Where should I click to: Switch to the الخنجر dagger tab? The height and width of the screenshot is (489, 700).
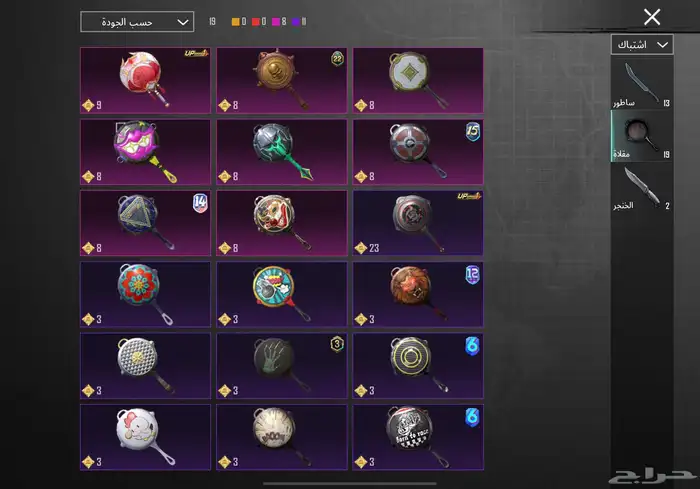[x=642, y=187]
